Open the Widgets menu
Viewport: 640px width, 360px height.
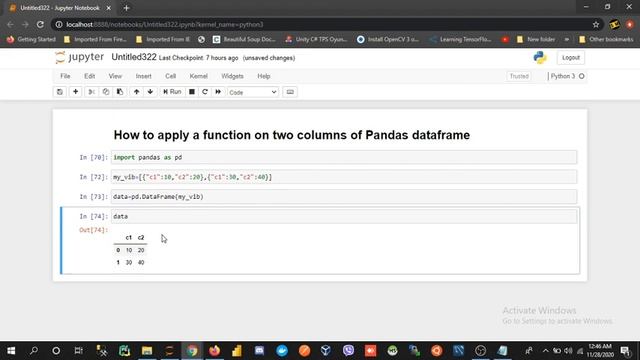(232, 76)
